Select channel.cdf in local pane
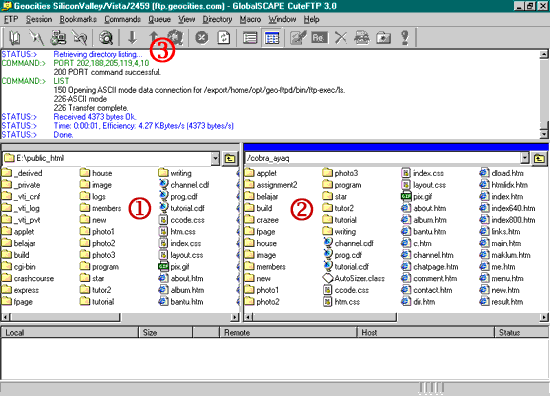 (184, 184)
